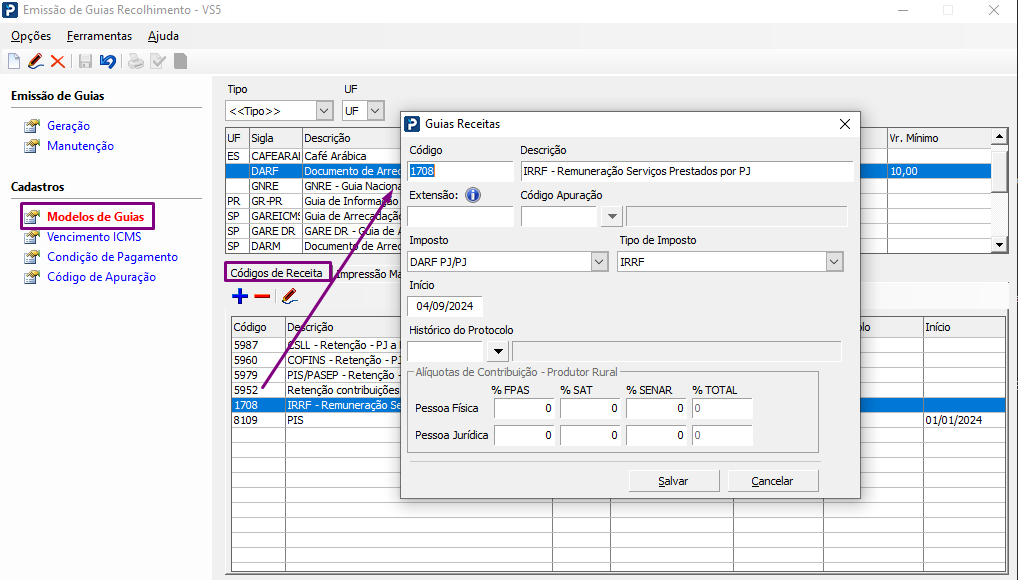Open the Tipo de Imposto dropdown showing IRRF
This screenshot has height=580, width=1018.
tap(834, 262)
